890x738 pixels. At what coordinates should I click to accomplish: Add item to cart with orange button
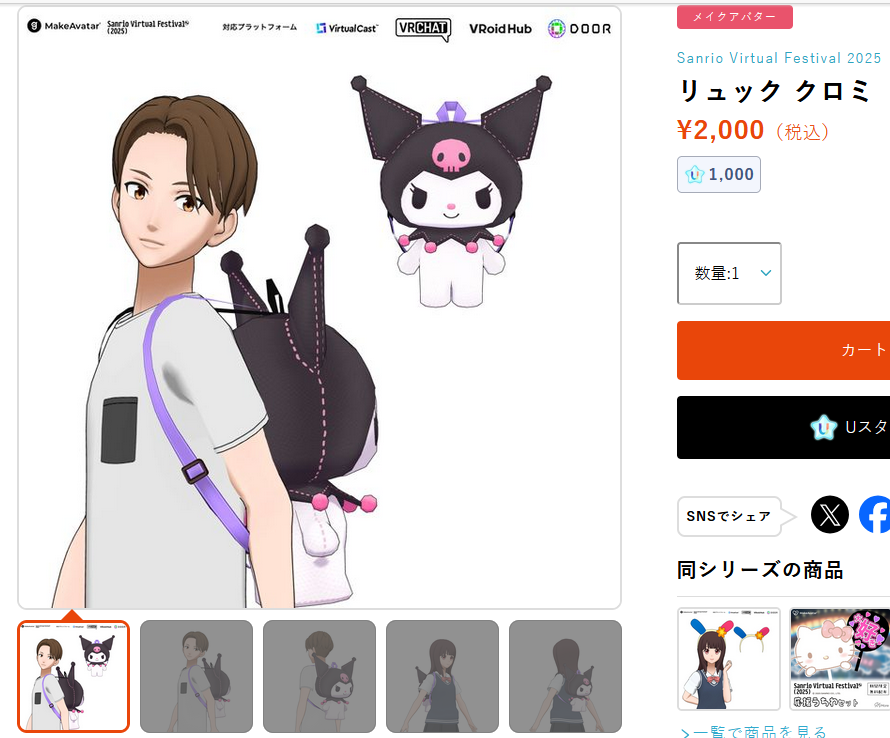pyautogui.click(x=783, y=350)
